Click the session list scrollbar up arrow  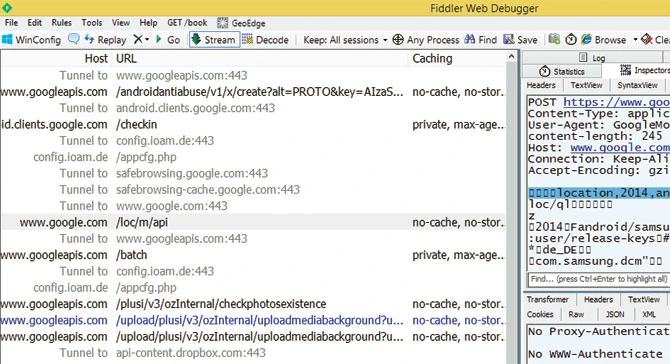511,56
